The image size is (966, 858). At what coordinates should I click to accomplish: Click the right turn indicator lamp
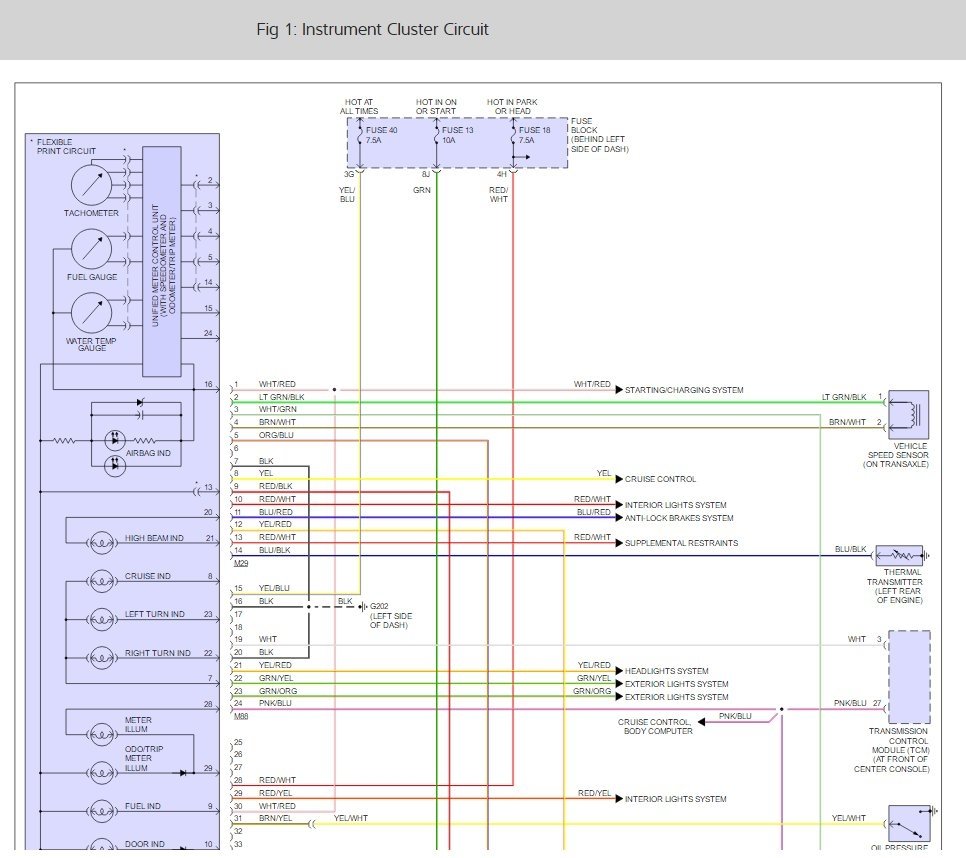(x=101, y=654)
